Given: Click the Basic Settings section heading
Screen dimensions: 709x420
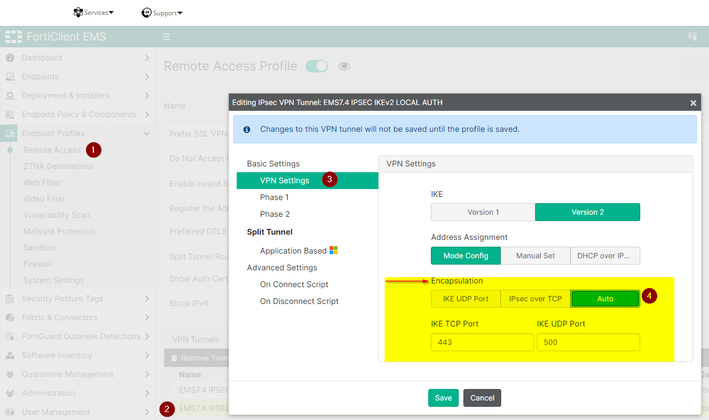Looking at the screenshot, I should pos(273,164).
